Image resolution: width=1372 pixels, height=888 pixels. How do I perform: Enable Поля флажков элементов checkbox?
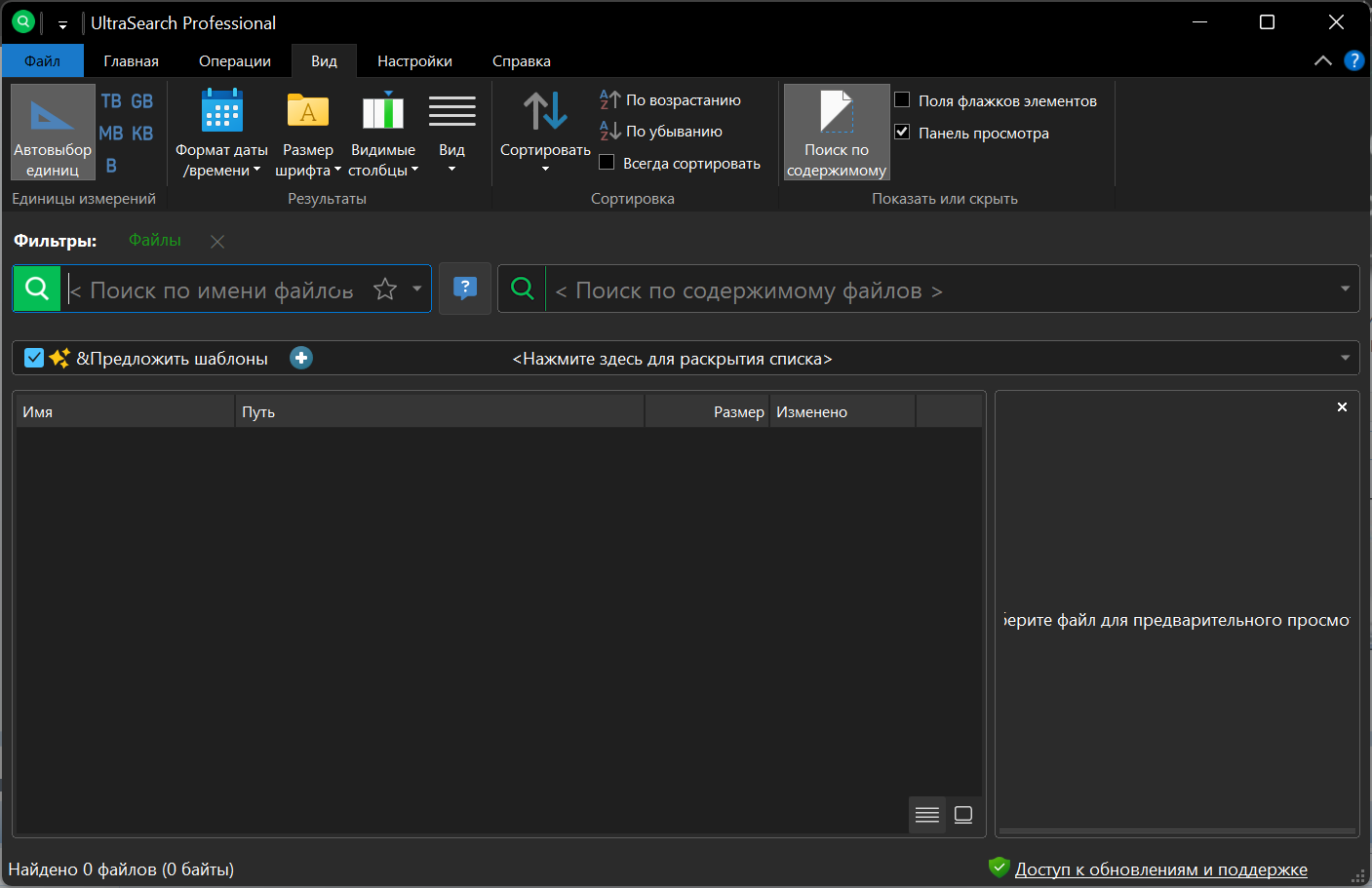[x=902, y=99]
